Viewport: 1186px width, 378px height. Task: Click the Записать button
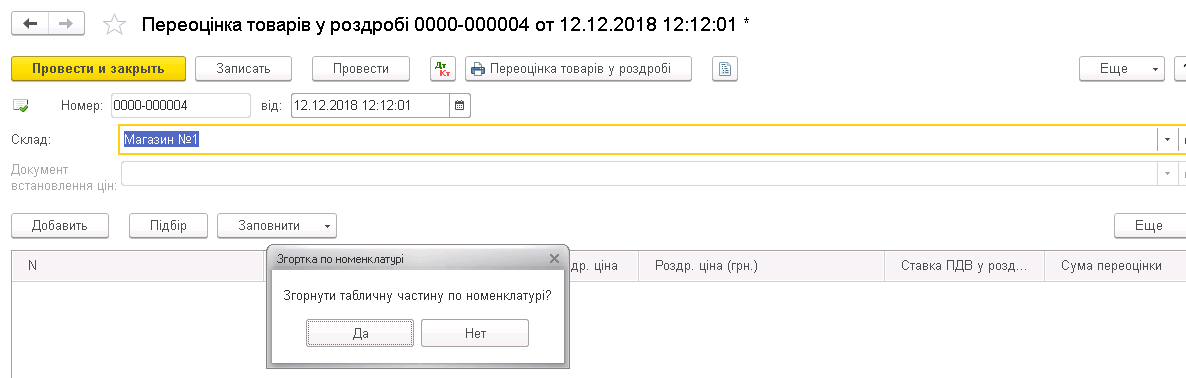click(244, 69)
